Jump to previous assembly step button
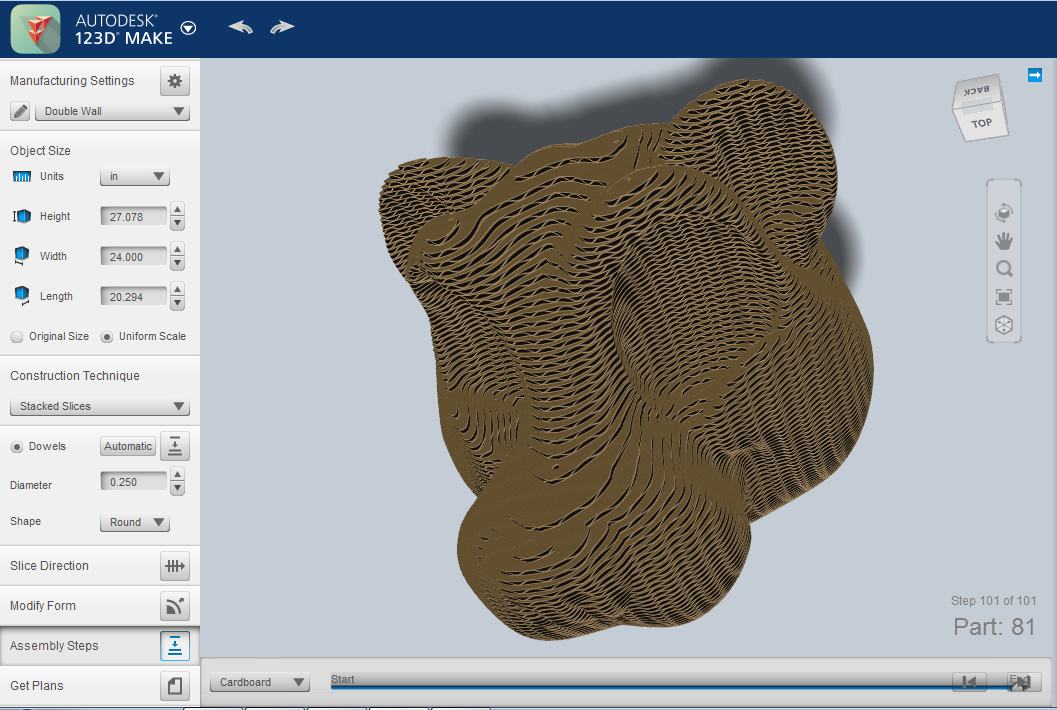Screen dimensions: 1057x710 969,682
